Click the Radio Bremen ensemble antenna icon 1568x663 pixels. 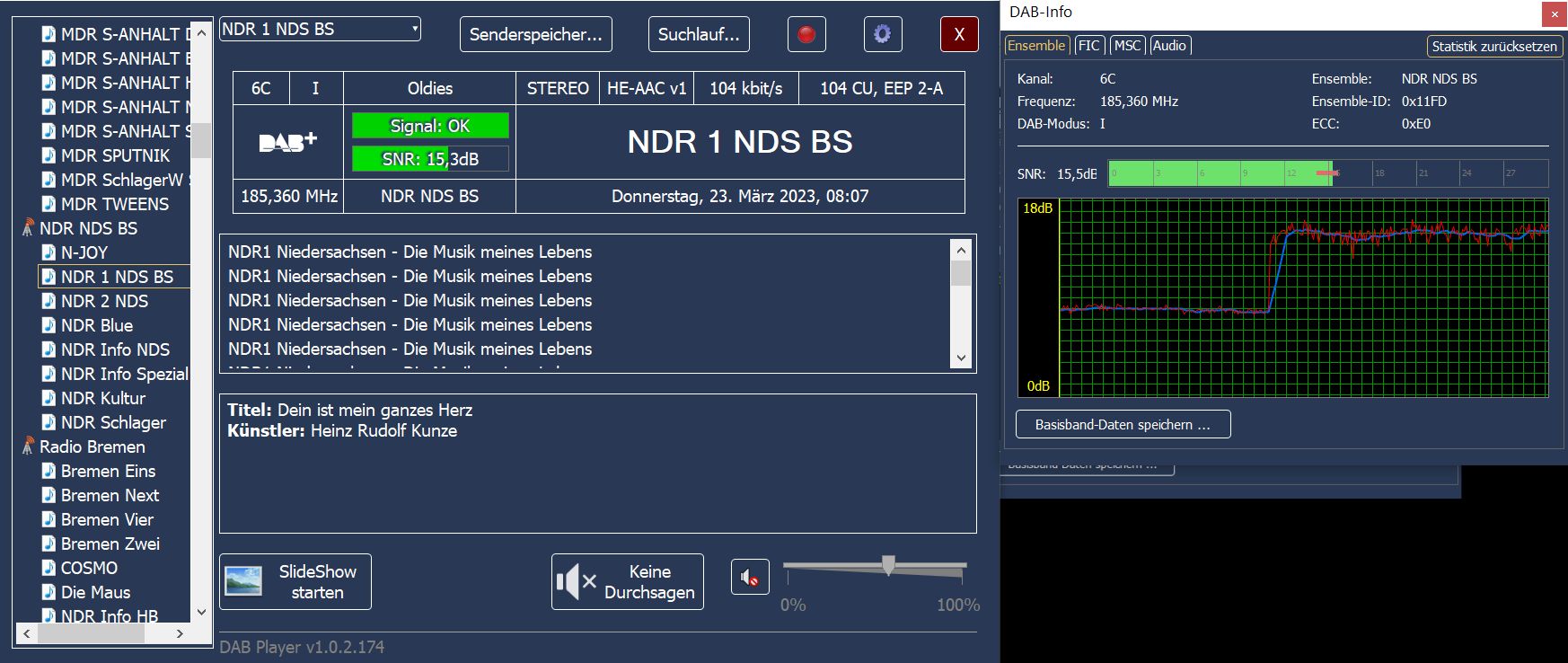point(28,446)
